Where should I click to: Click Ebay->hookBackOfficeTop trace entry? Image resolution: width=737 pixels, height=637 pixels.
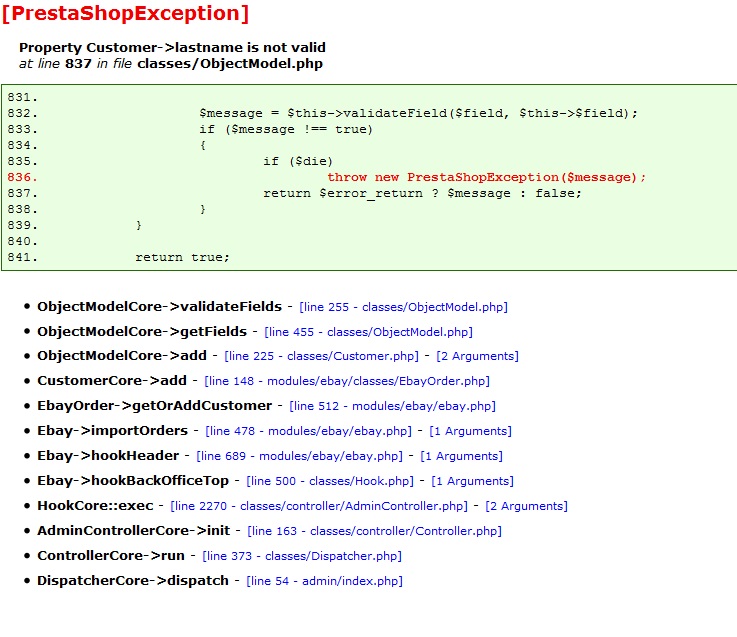133,480
